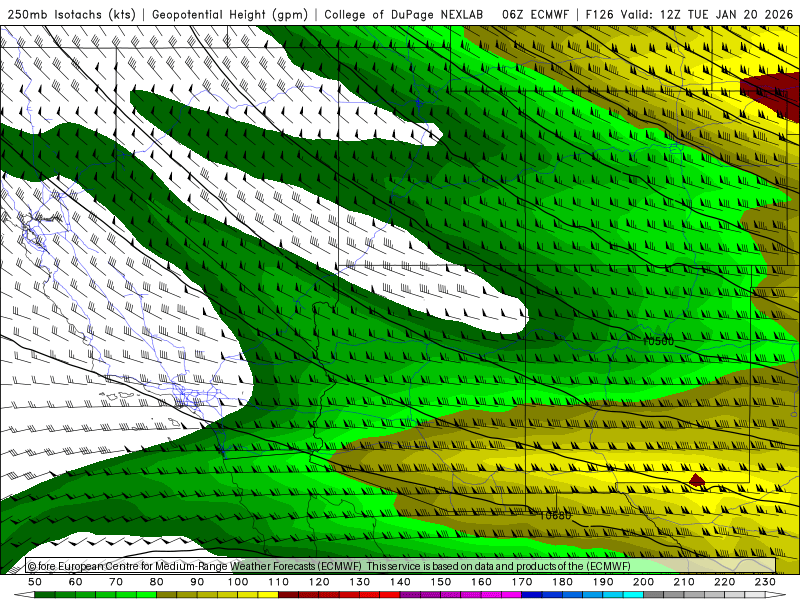Select the darkest green swatch under 50

[45, 595]
